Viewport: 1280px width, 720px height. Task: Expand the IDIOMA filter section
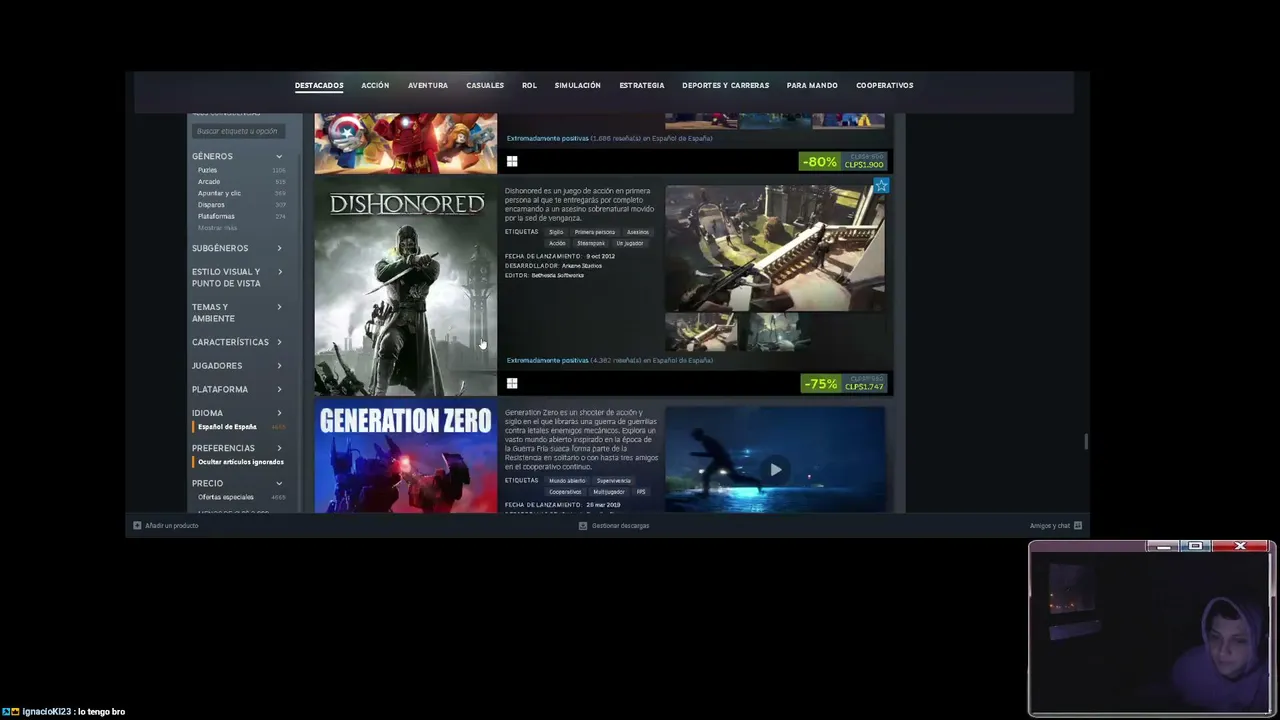tap(279, 413)
